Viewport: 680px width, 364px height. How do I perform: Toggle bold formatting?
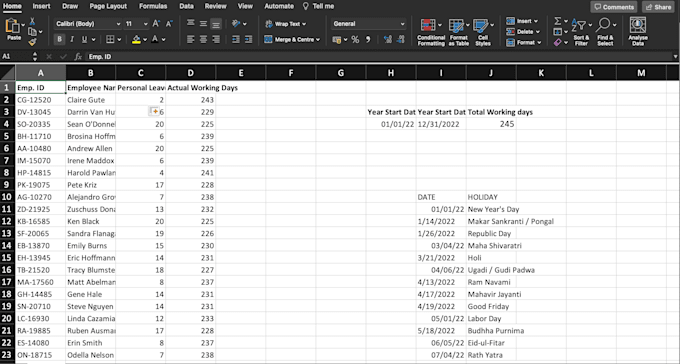point(59,39)
